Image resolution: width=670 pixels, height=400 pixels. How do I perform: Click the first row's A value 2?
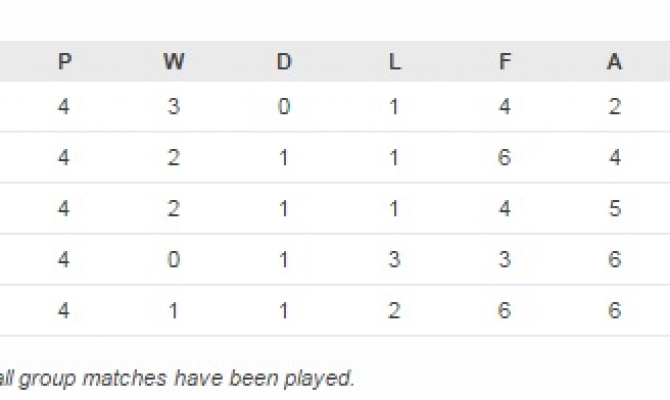point(614,106)
